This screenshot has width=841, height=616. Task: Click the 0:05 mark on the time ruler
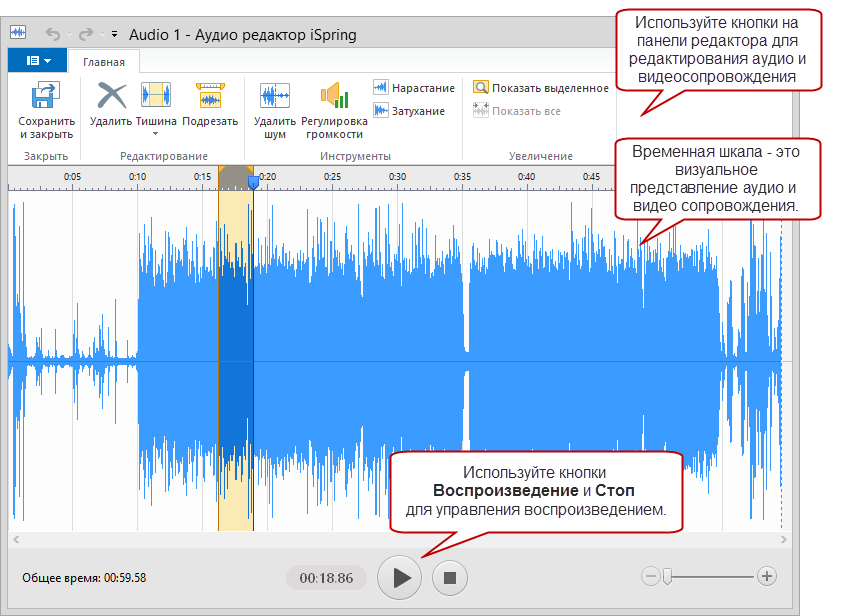point(72,177)
